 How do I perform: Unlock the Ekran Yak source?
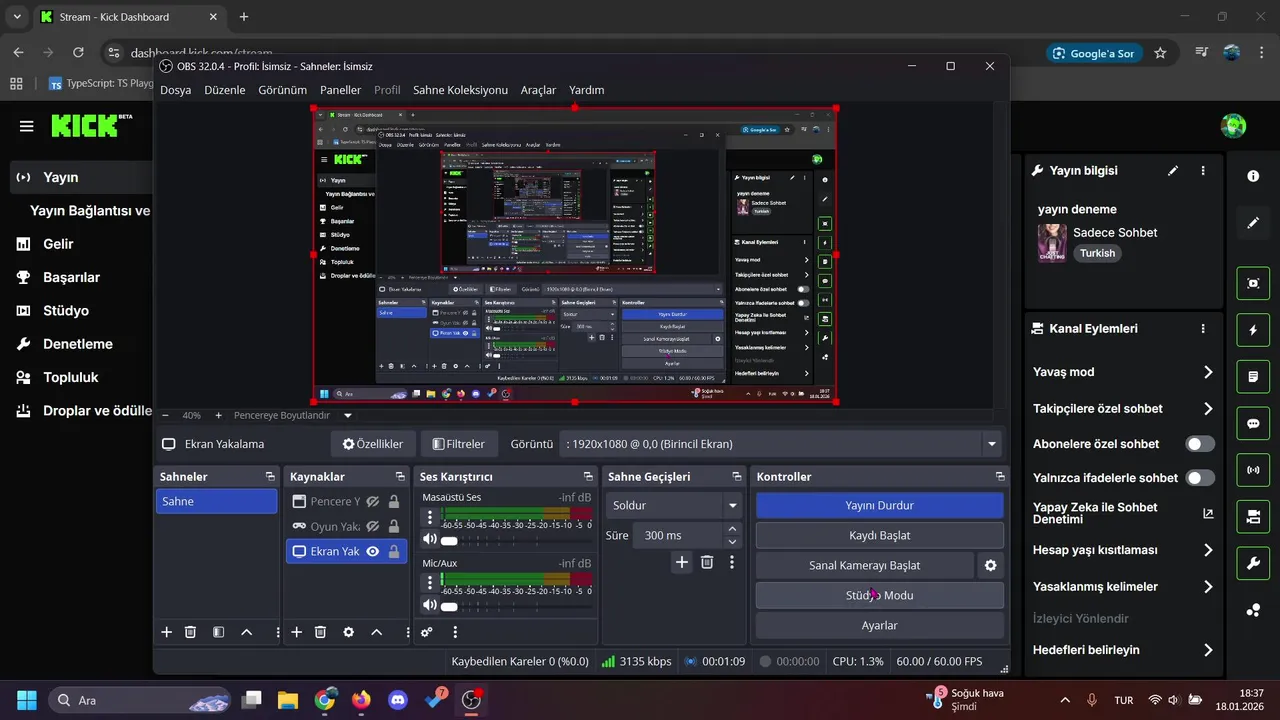tap(394, 551)
